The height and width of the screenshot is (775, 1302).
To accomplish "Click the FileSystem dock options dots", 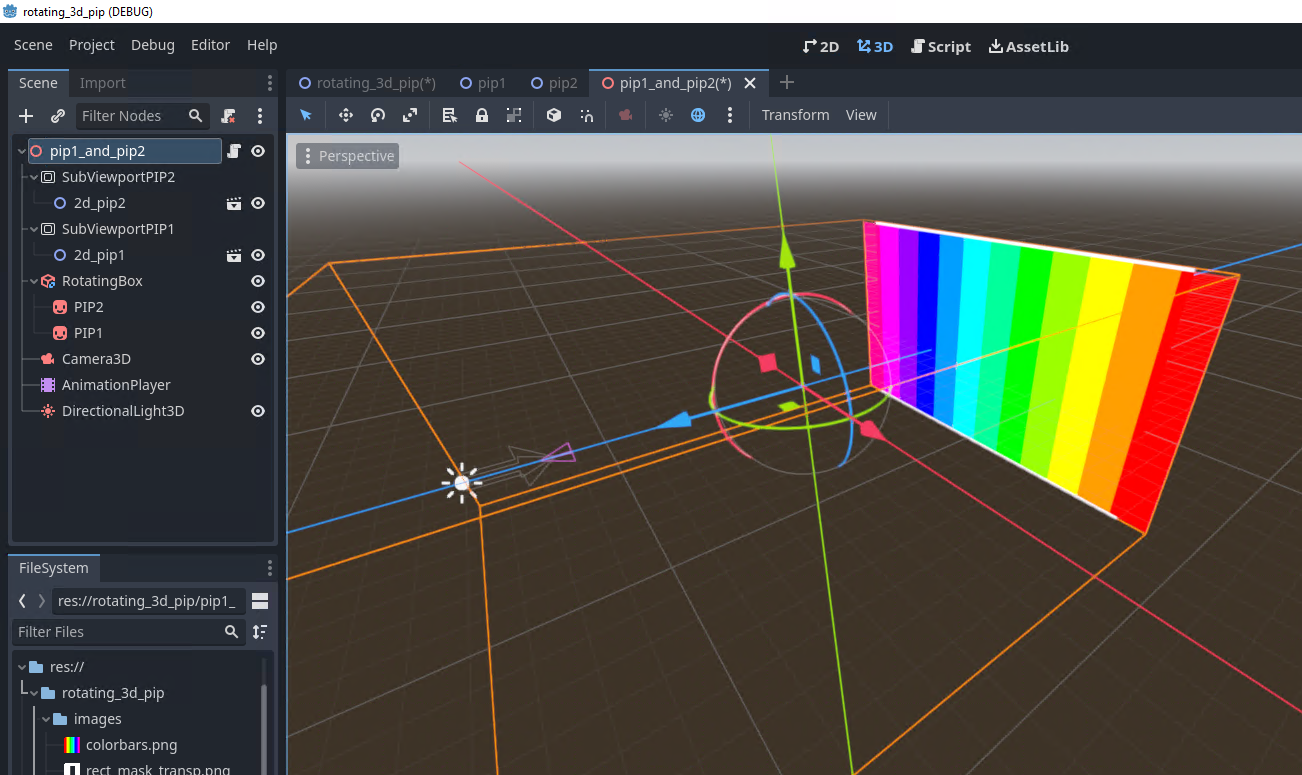I will point(269,568).
